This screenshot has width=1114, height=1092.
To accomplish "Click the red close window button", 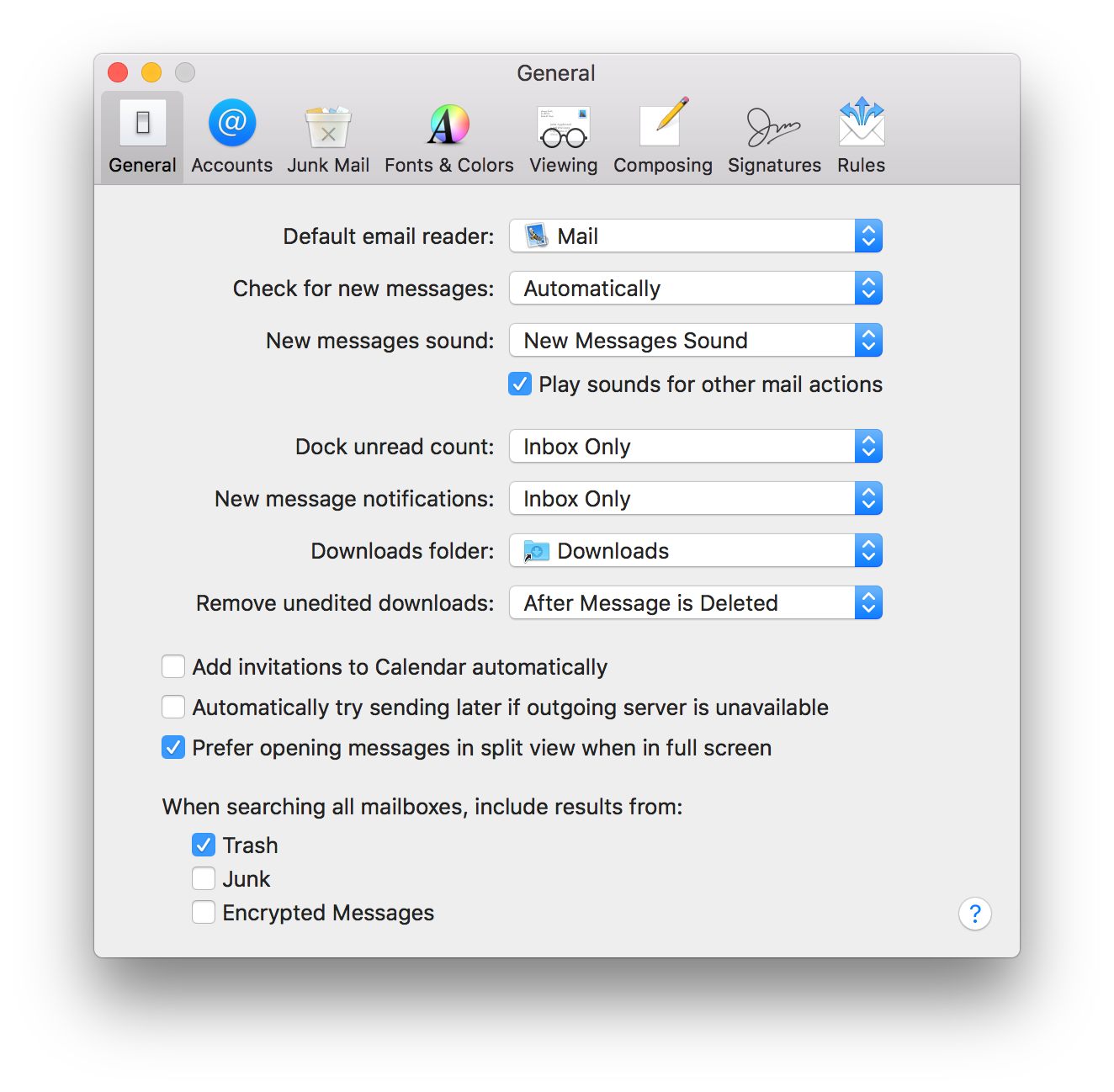I will pyautogui.click(x=118, y=73).
